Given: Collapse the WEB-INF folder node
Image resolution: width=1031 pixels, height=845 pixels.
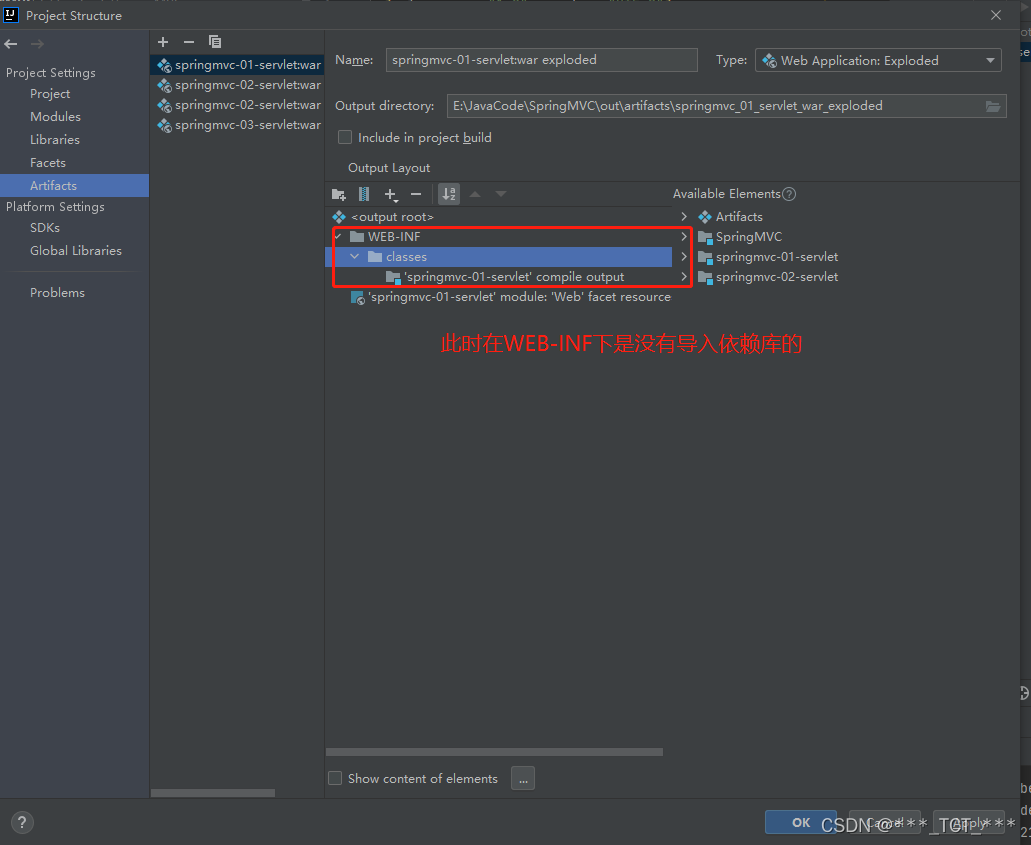Looking at the screenshot, I should coord(338,237).
